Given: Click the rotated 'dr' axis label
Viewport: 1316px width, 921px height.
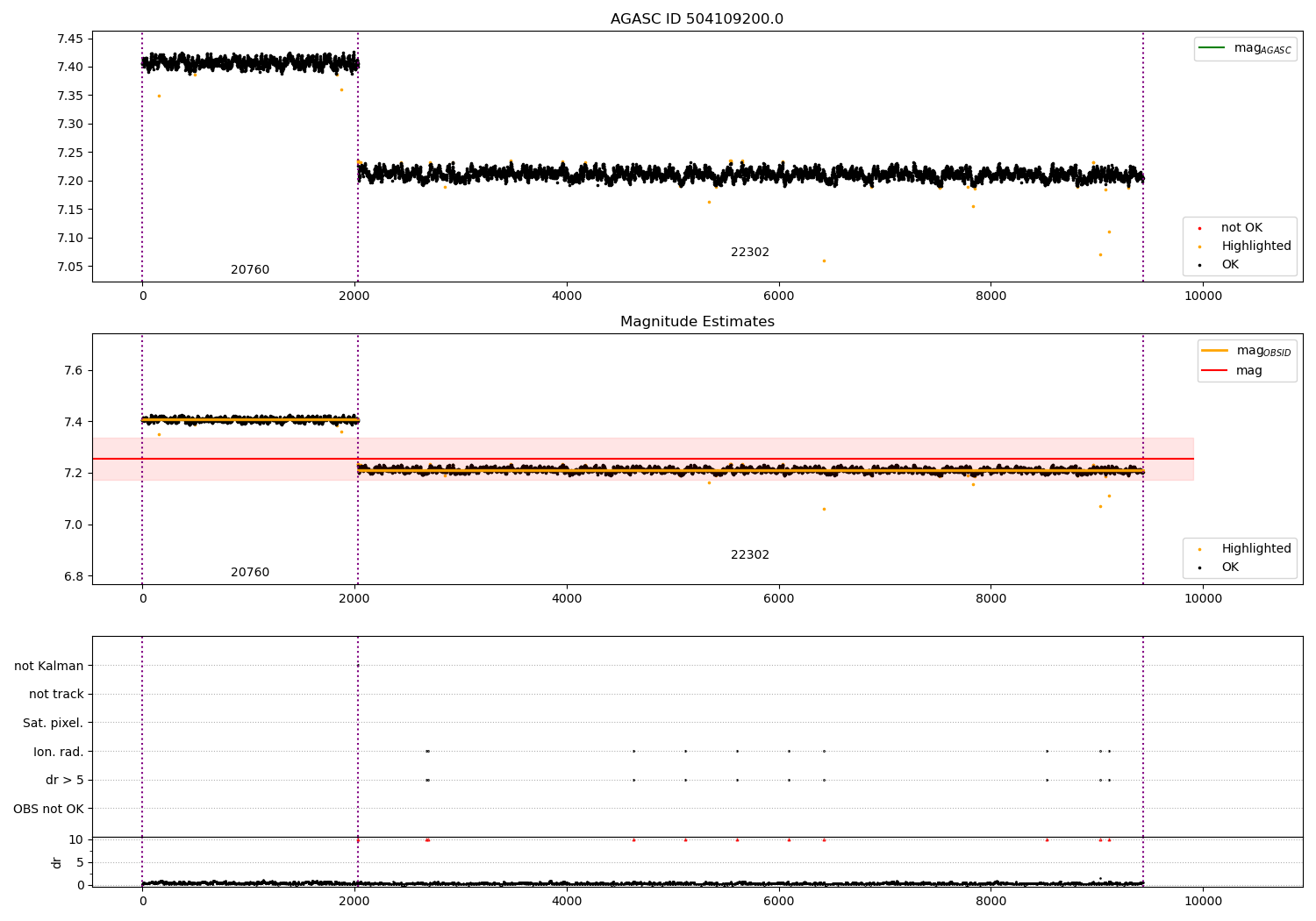Looking at the screenshot, I should pos(57,862).
